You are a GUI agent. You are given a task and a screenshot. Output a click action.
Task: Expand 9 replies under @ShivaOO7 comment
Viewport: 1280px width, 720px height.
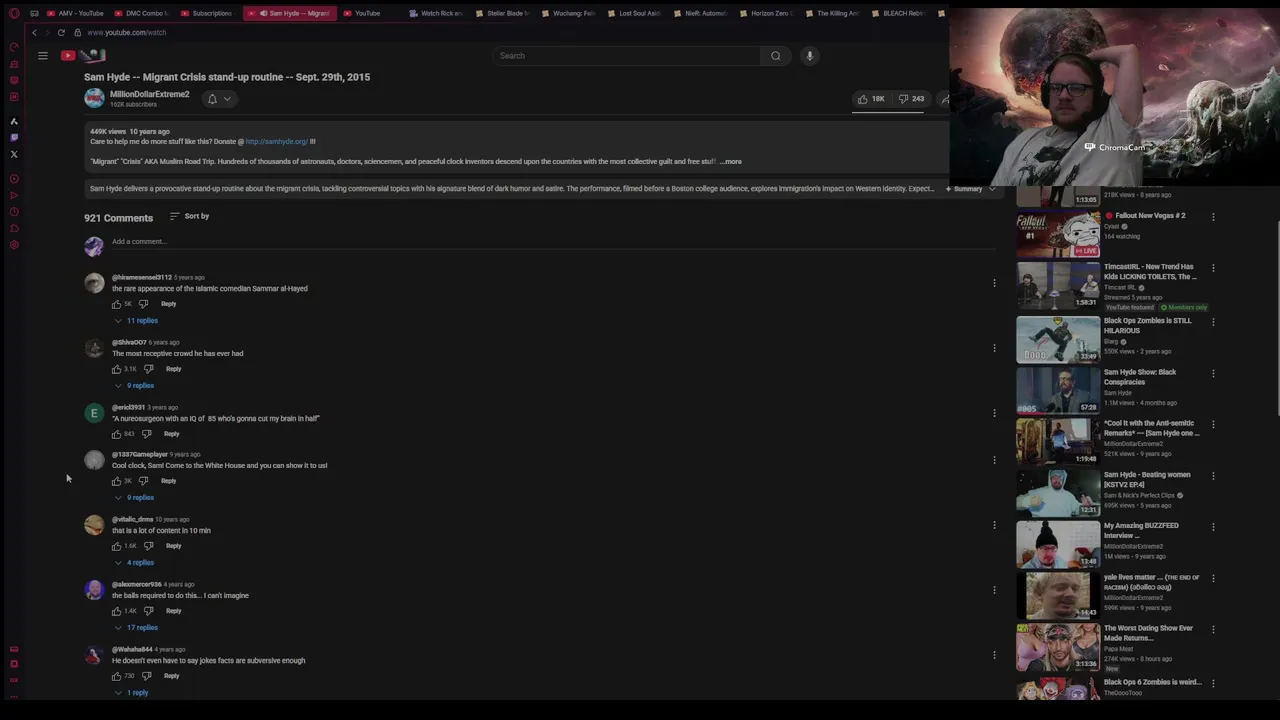tap(135, 386)
